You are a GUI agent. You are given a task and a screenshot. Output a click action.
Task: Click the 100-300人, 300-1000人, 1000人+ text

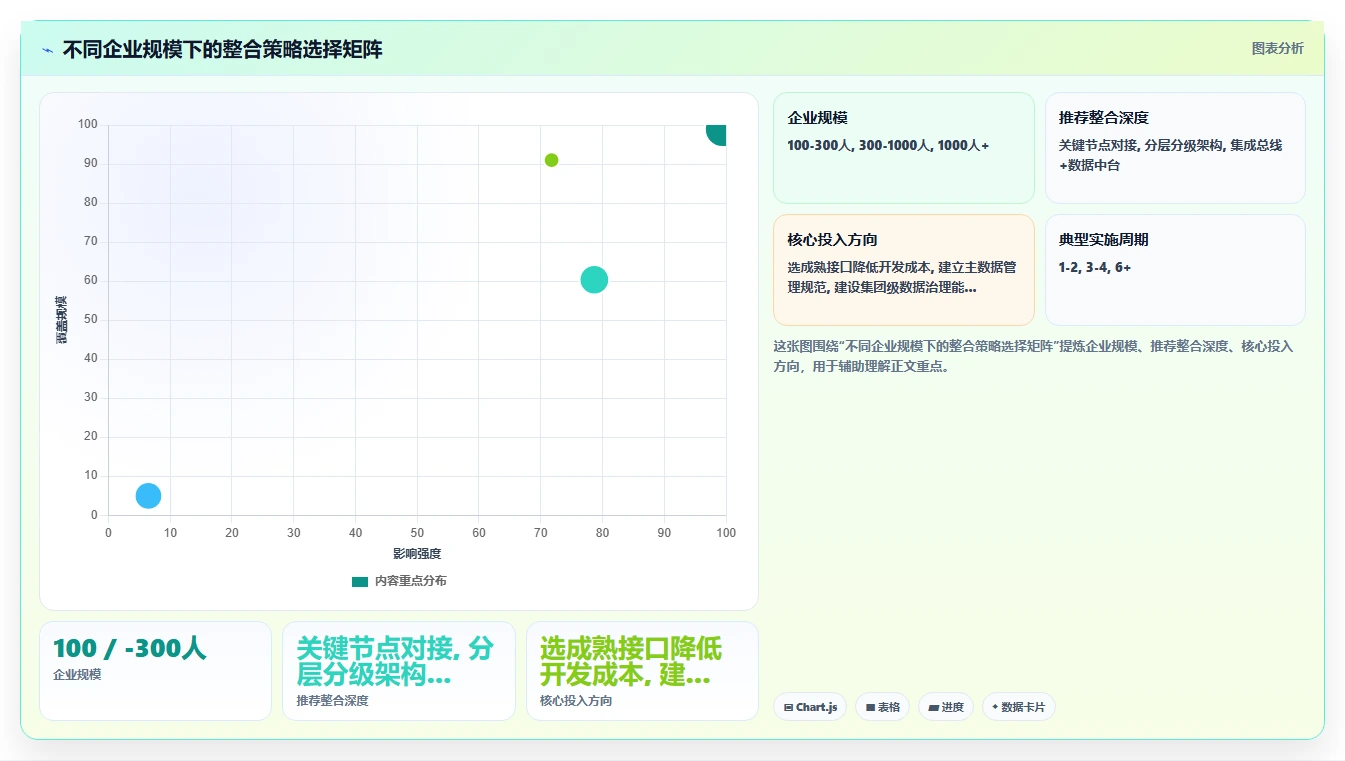888,145
